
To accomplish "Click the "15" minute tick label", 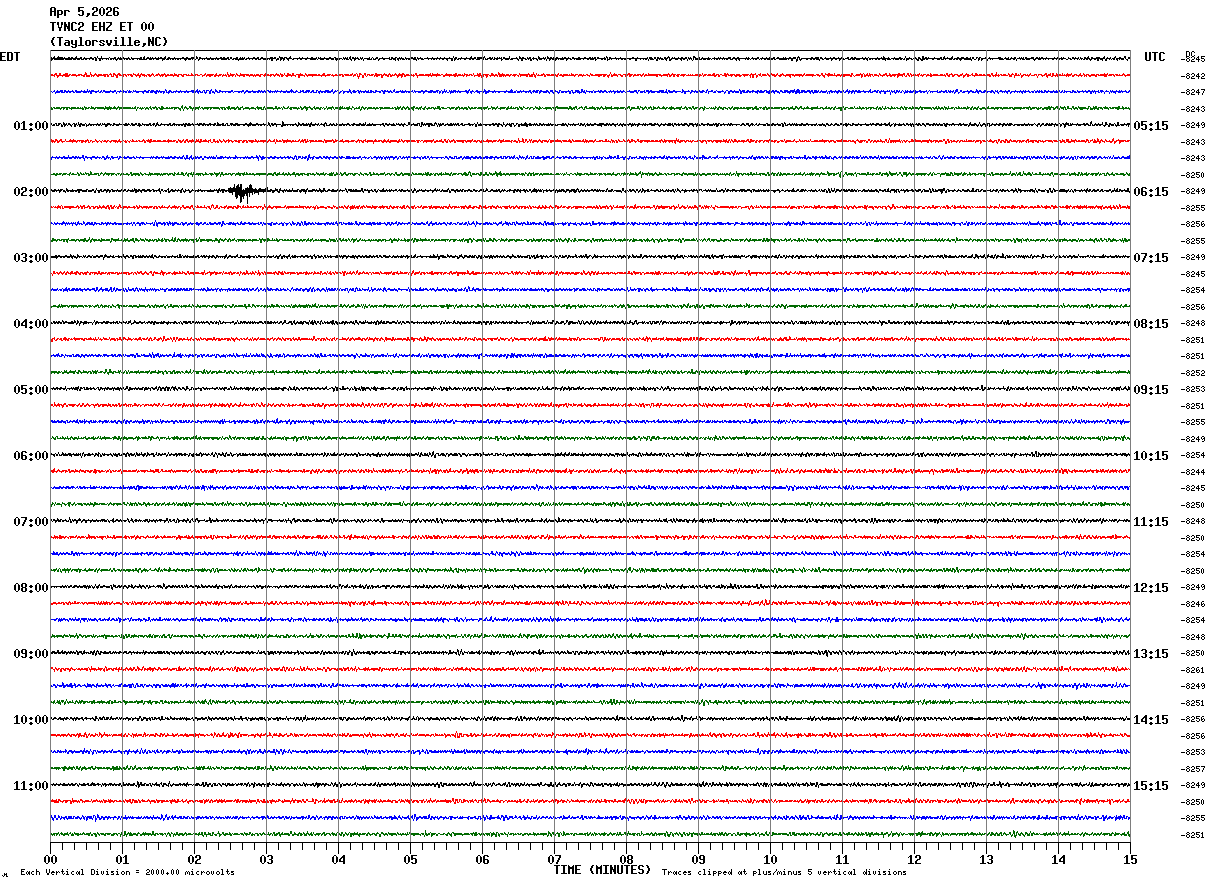I will pyautogui.click(x=1130, y=860).
